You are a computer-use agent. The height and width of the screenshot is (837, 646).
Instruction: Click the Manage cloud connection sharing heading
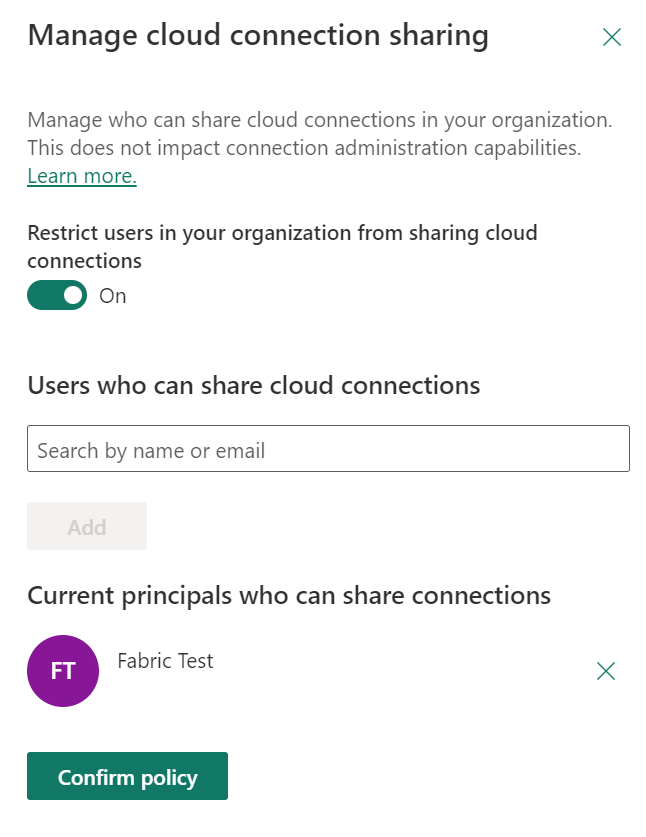pos(258,35)
